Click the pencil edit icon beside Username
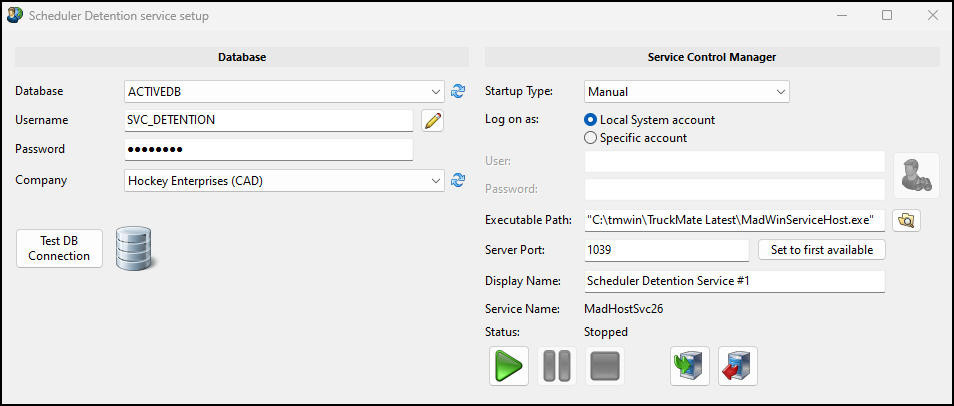 [433, 121]
